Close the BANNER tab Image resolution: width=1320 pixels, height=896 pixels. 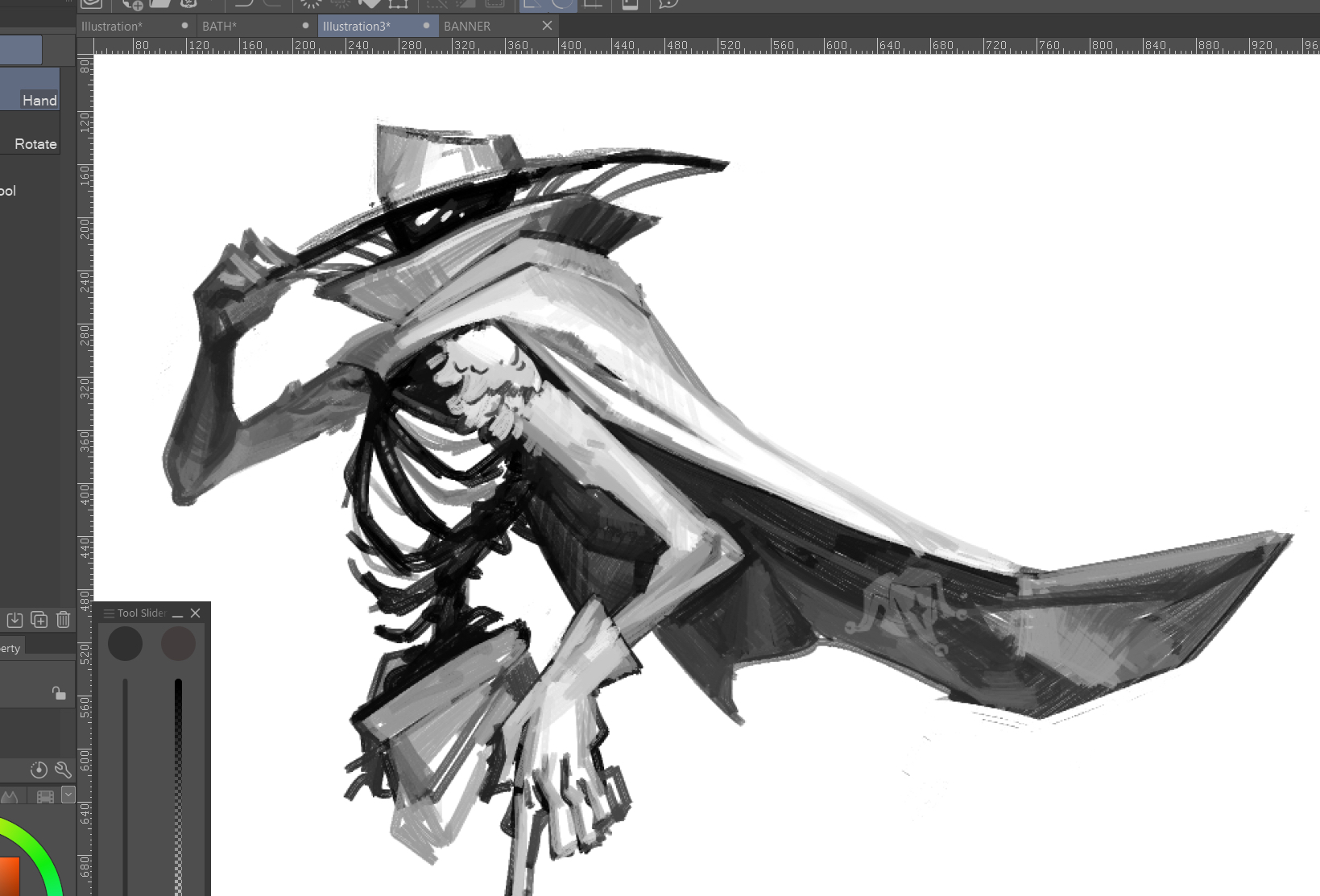click(x=547, y=26)
